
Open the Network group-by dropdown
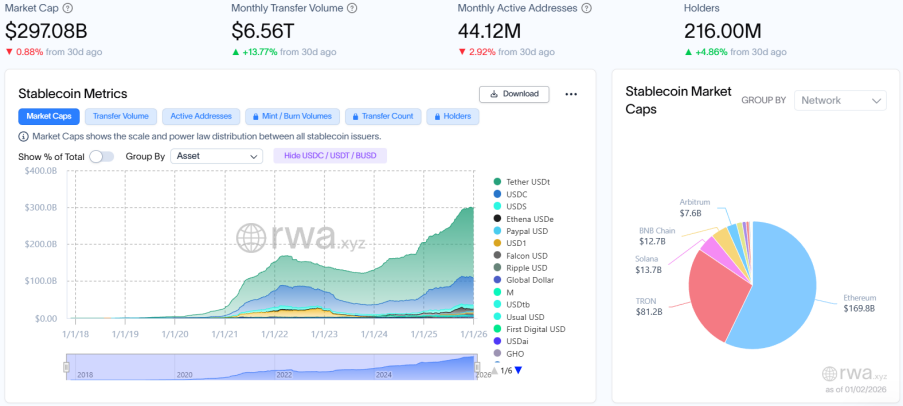coord(840,100)
